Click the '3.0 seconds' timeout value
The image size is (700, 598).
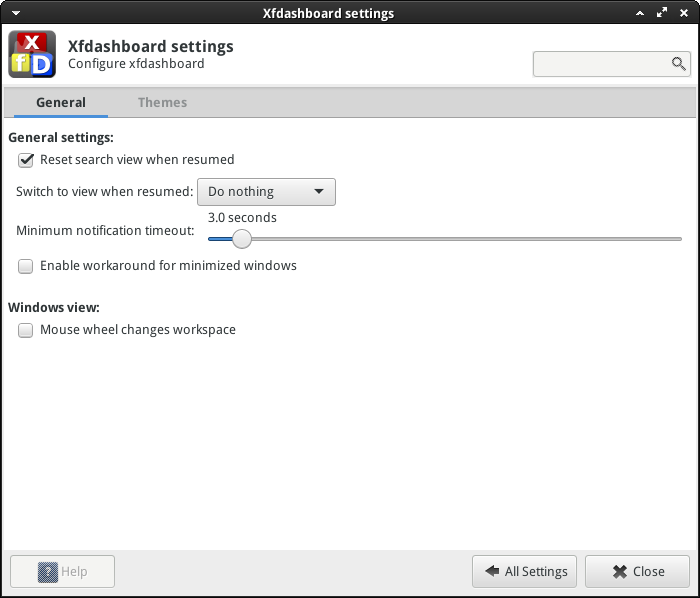click(x=242, y=218)
